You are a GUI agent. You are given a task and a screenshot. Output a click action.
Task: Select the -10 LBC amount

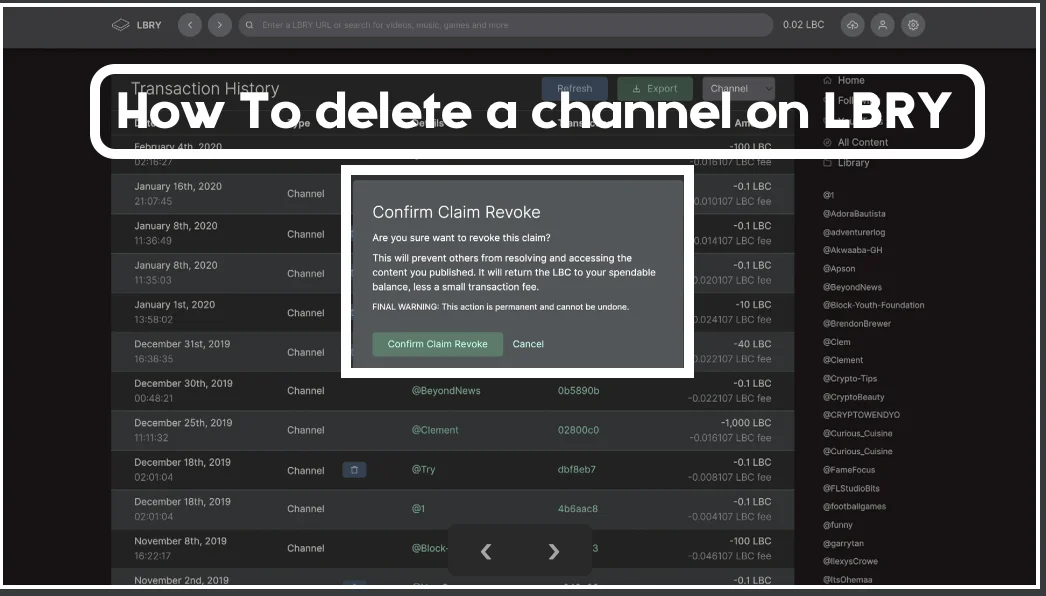(753, 304)
